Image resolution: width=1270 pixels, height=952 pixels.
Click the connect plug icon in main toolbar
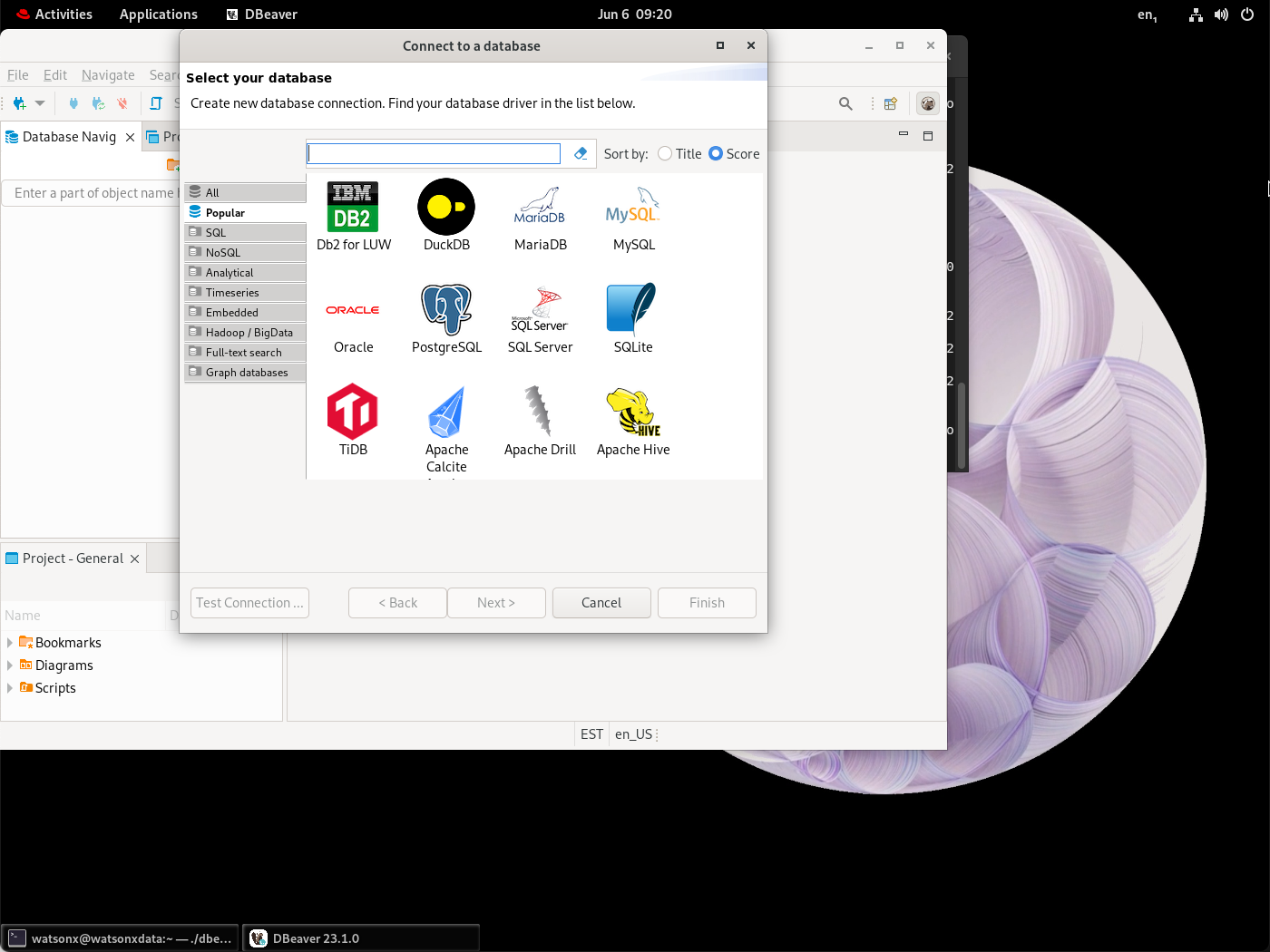[73, 103]
